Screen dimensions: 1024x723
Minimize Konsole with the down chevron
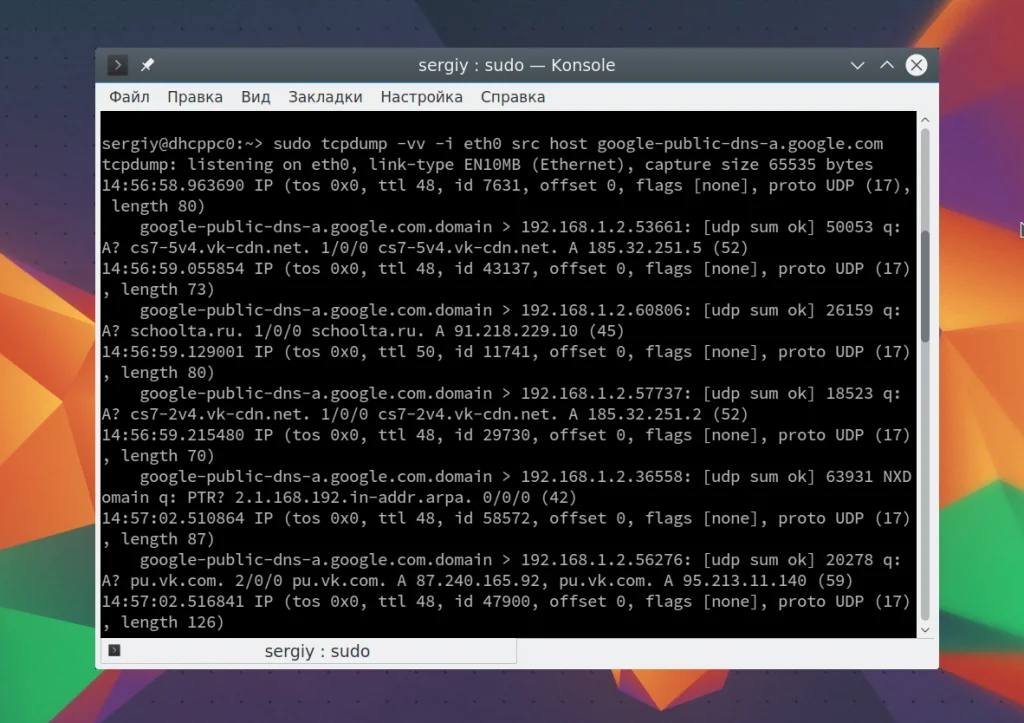pos(857,65)
